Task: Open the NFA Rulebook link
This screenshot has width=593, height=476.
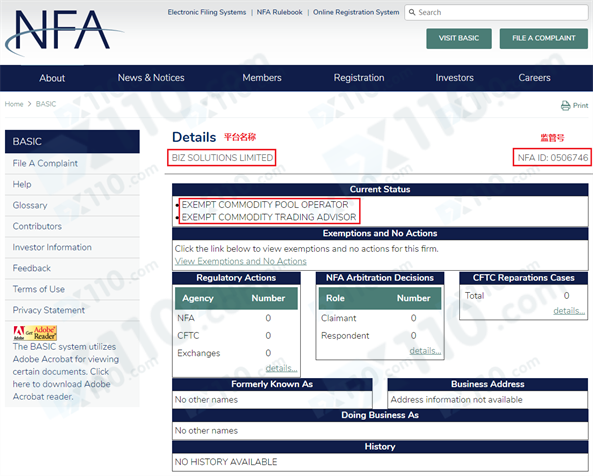Action: tap(279, 12)
